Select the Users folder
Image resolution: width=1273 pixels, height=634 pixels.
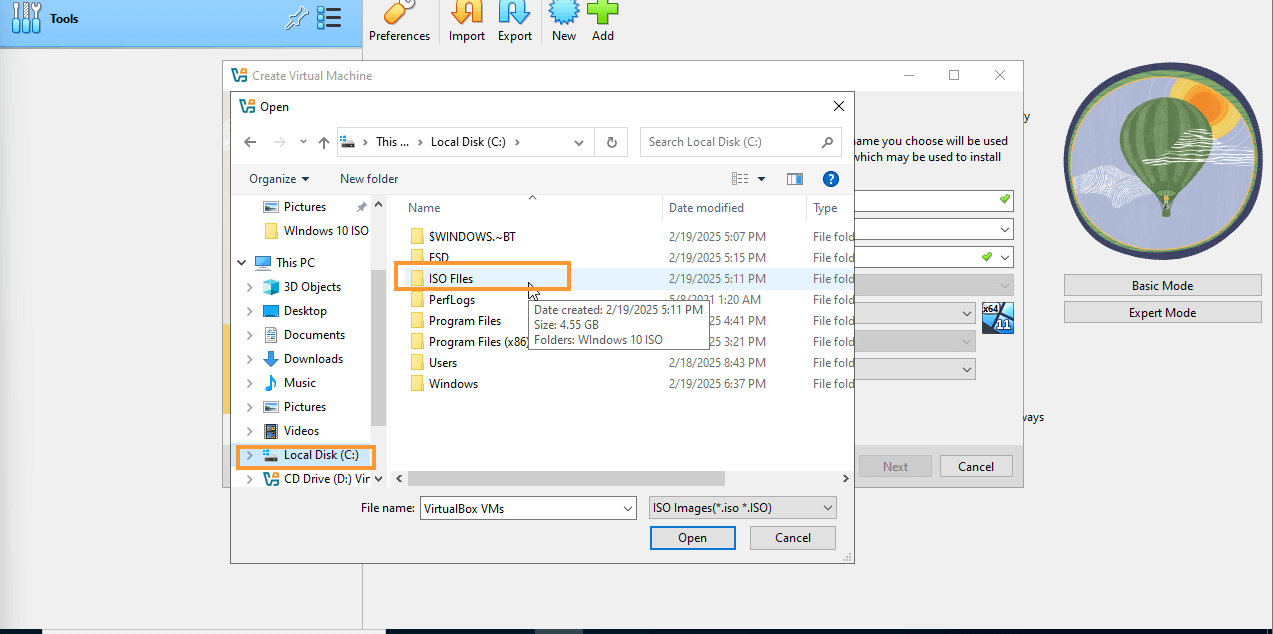coord(433,363)
